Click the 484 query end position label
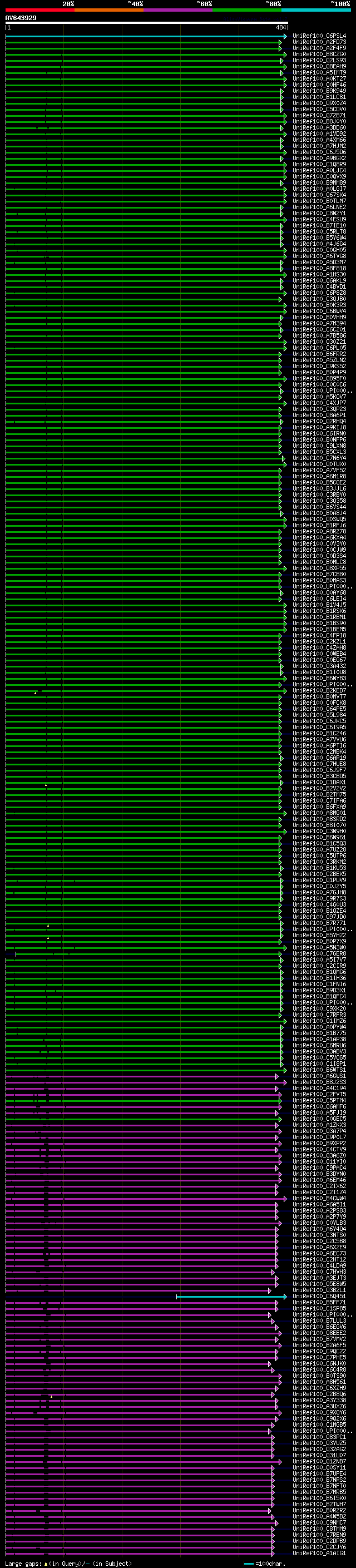356x1568 pixels. pos(280,27)
